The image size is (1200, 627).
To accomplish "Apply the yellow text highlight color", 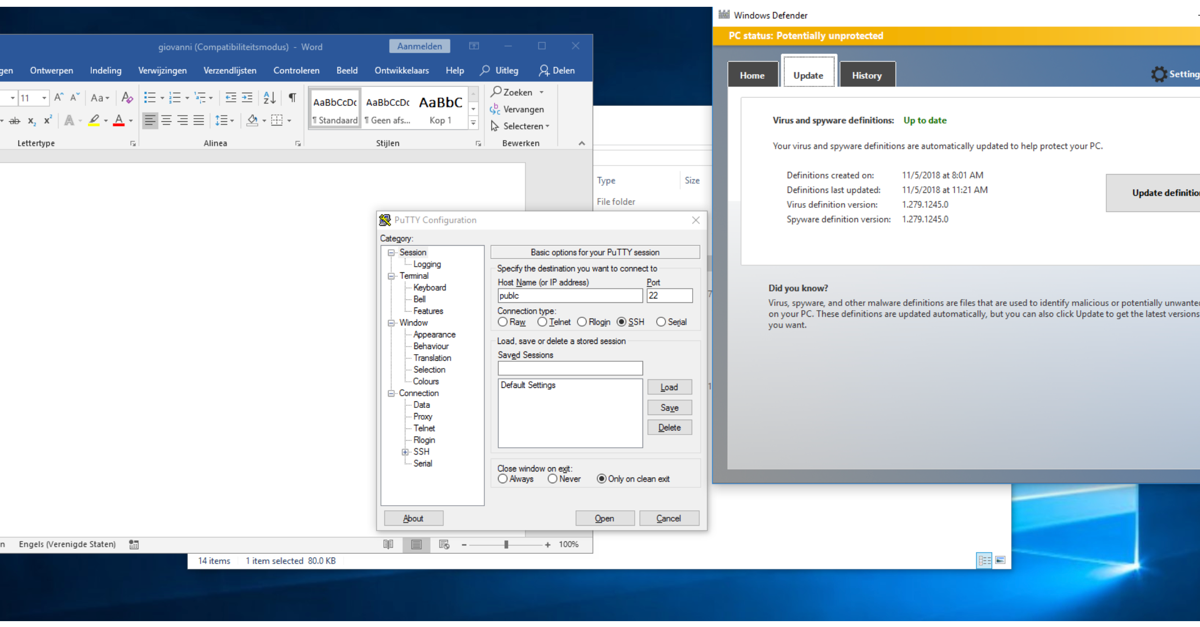I will click(x=94, y=121).
